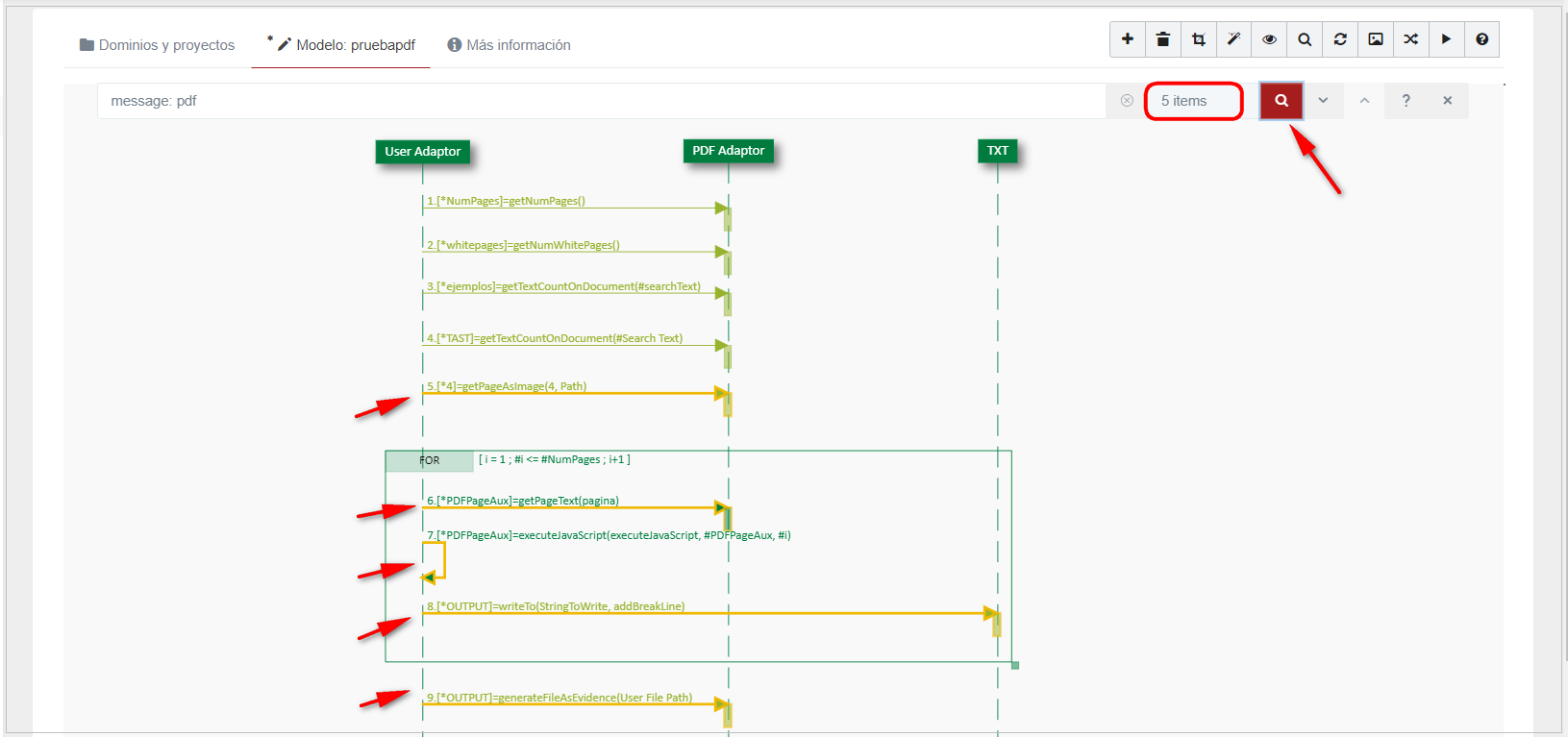1568x737 pixels.
Task: Open help with question circle icon
Action: coord(1481,39)
